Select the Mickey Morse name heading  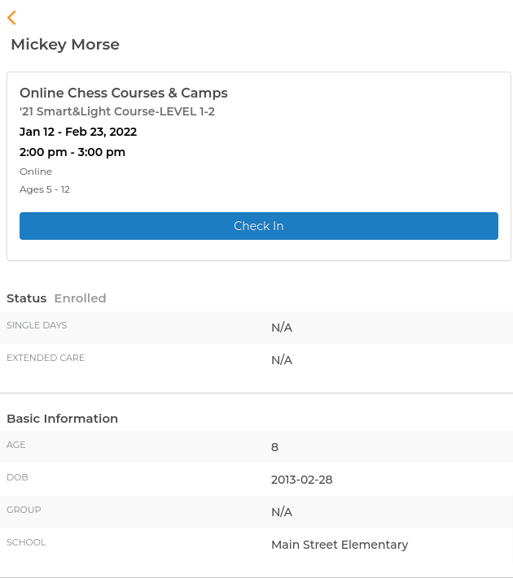[x=65, y=44]
